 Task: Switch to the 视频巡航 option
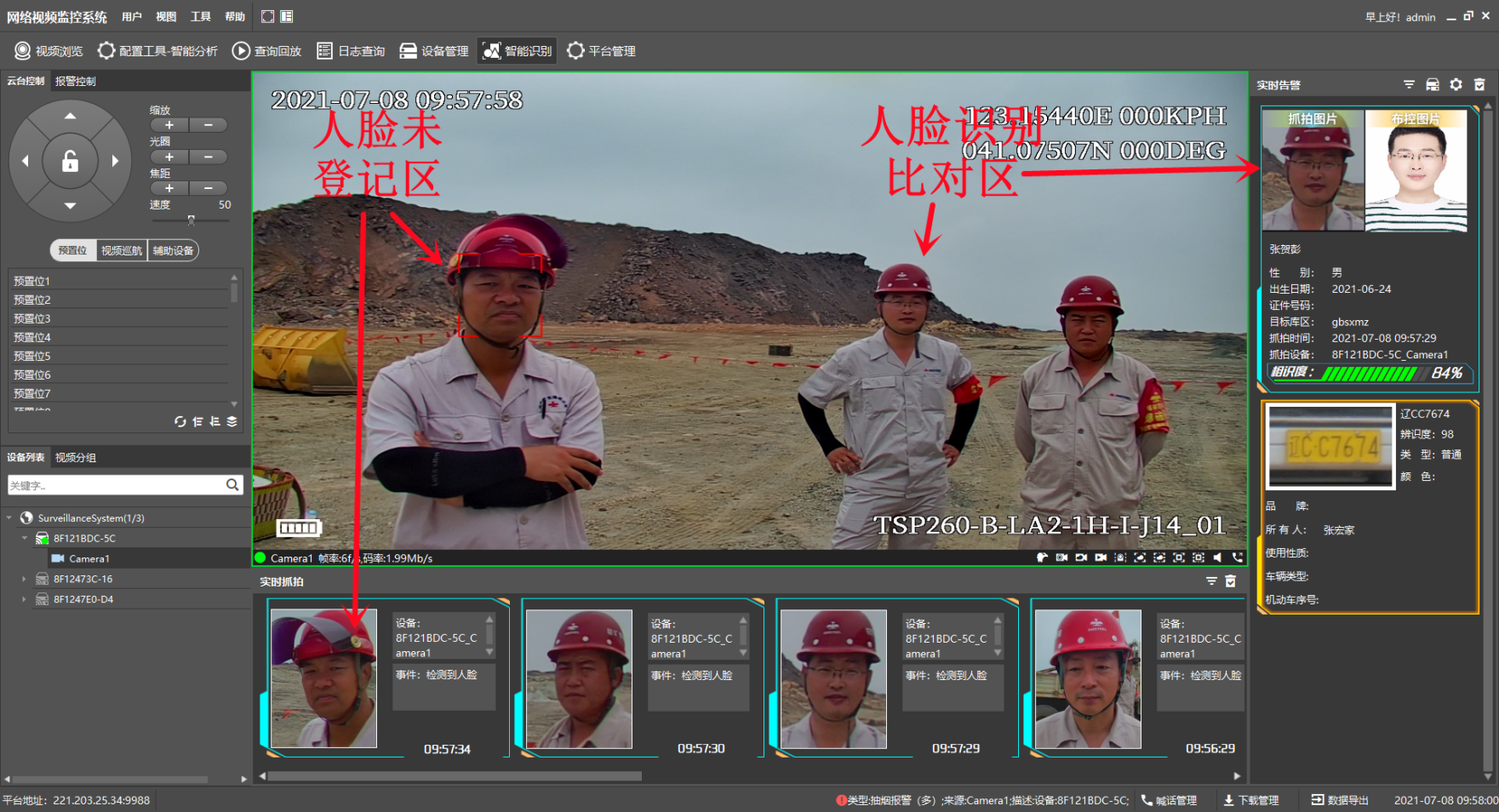[122, 250]
